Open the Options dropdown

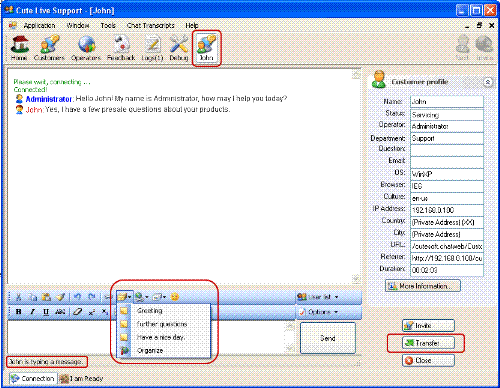point(318,312)
